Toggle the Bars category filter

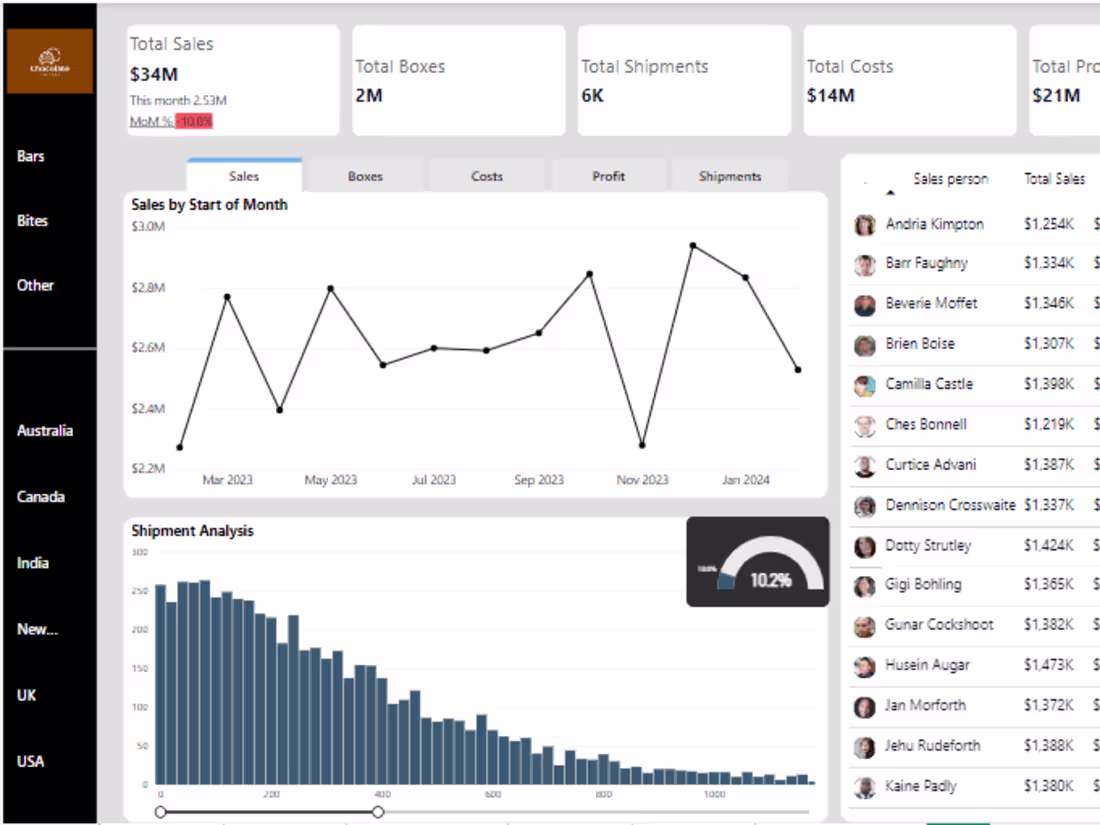point(30,156)
